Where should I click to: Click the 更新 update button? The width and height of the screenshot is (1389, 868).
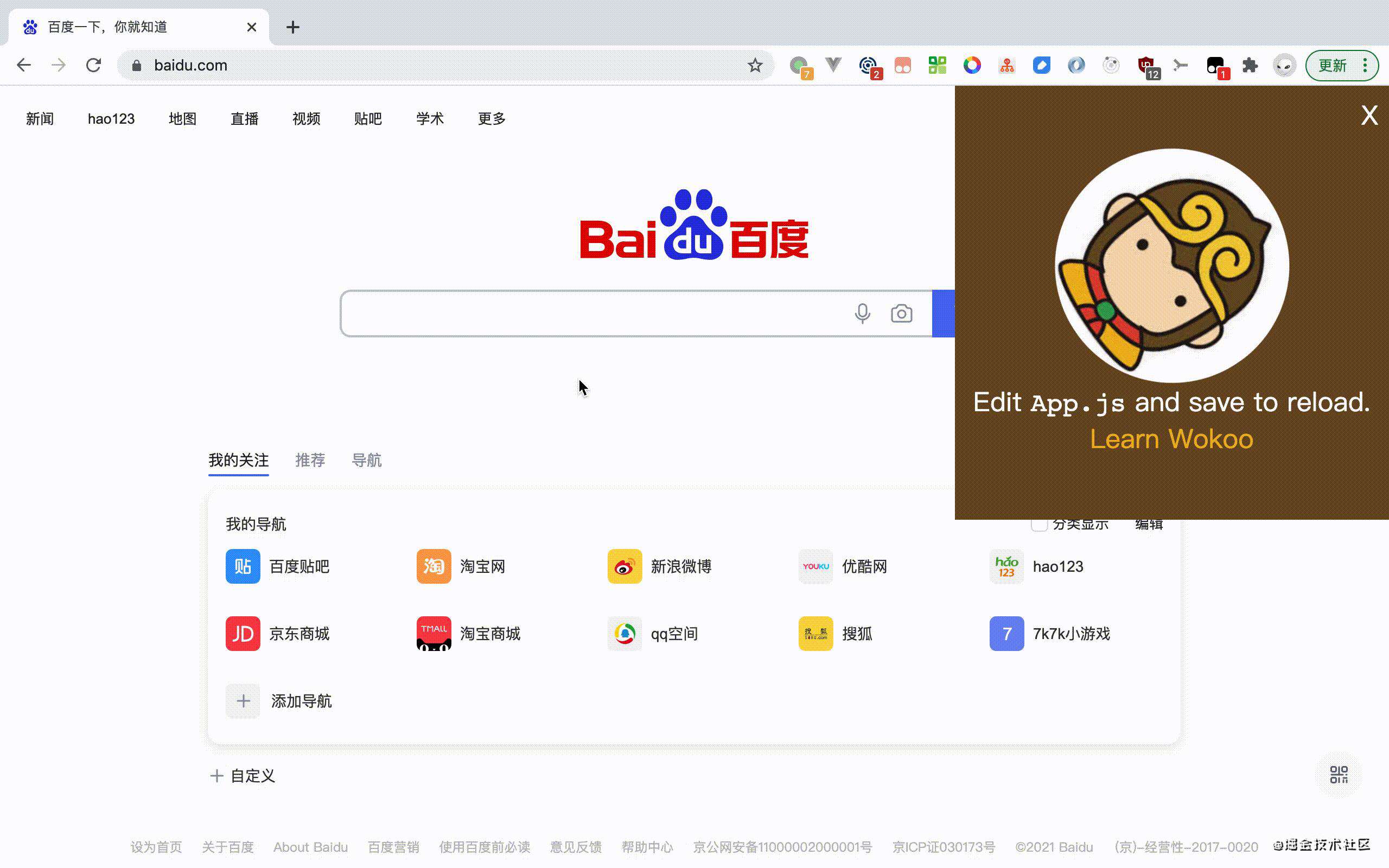pyautogui.click(x=1332, y=66)
